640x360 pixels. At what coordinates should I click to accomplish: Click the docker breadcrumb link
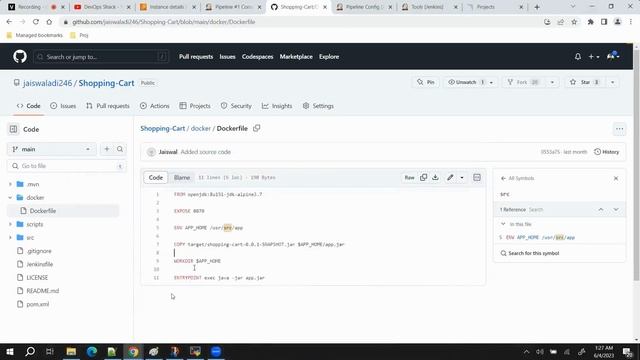point(201,128)
